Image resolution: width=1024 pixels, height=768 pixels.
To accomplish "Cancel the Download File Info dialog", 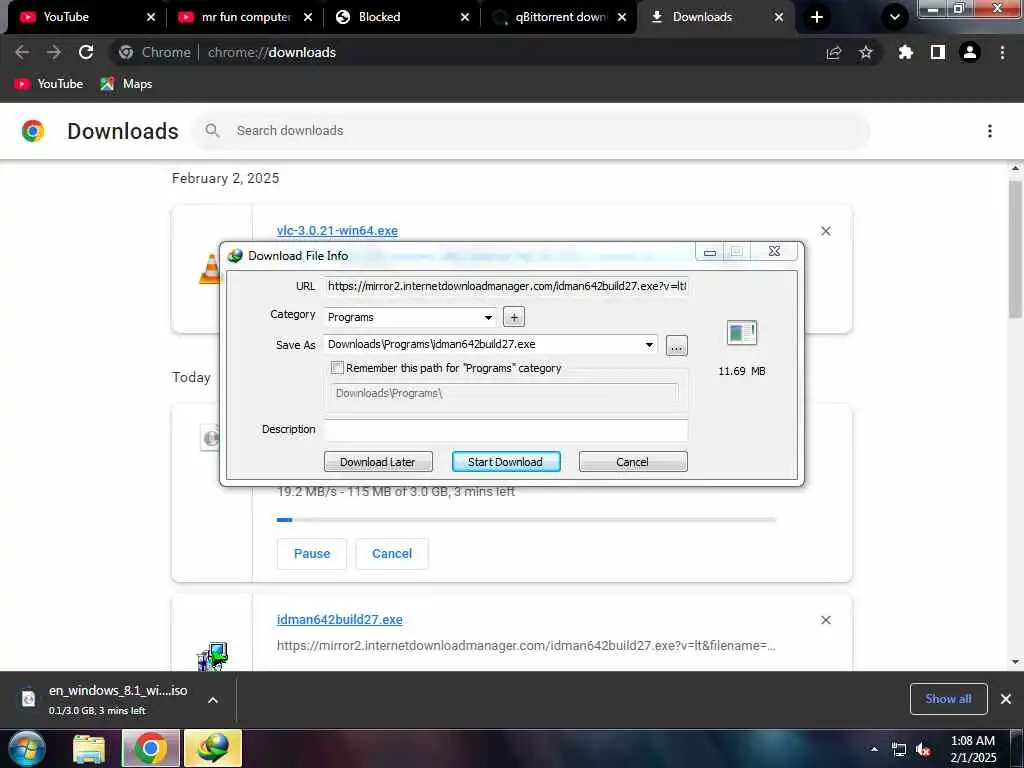I will click(x=633, y=462).
